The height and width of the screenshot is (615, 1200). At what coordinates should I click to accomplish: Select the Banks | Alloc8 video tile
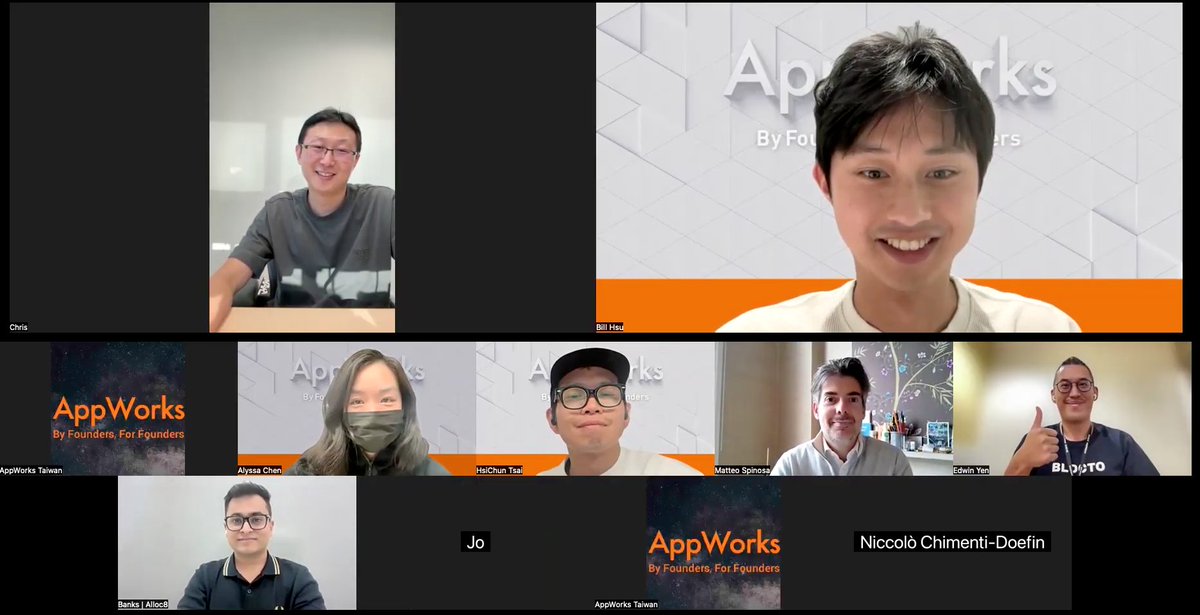[x=237, y=543]
